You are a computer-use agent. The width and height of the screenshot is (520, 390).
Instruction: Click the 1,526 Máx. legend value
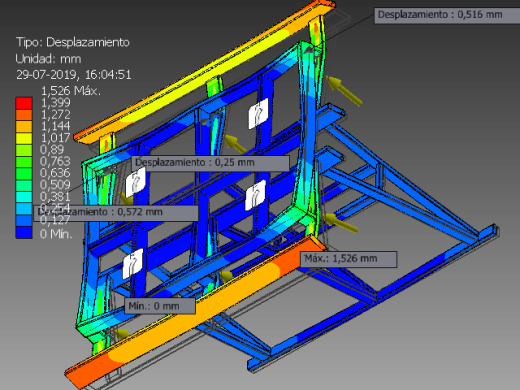click(70, 91)
